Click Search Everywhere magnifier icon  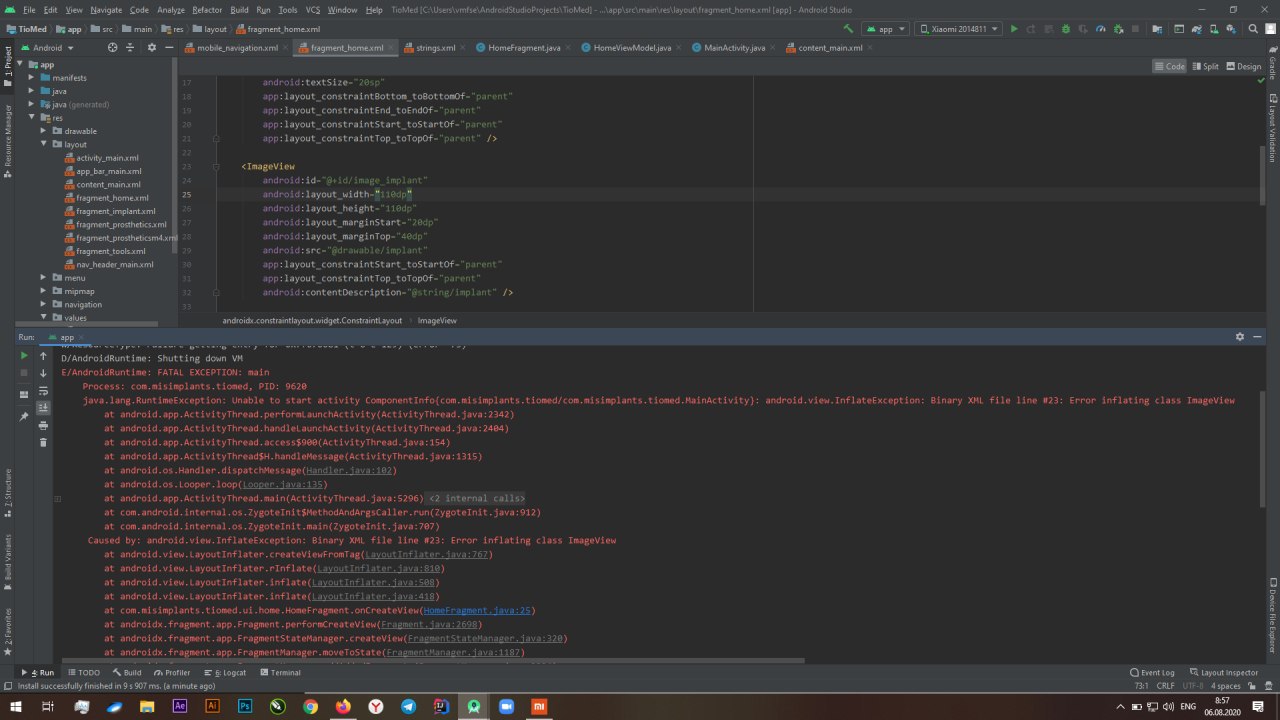[1253, 29]
